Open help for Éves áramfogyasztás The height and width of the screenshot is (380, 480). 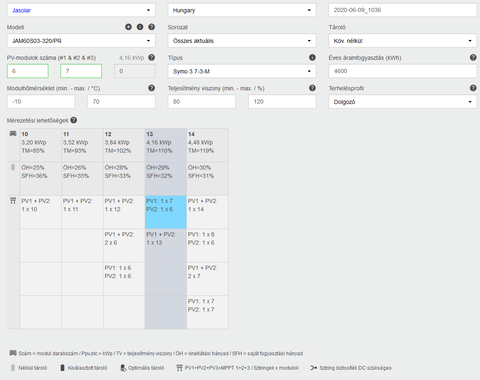(473, 57)
